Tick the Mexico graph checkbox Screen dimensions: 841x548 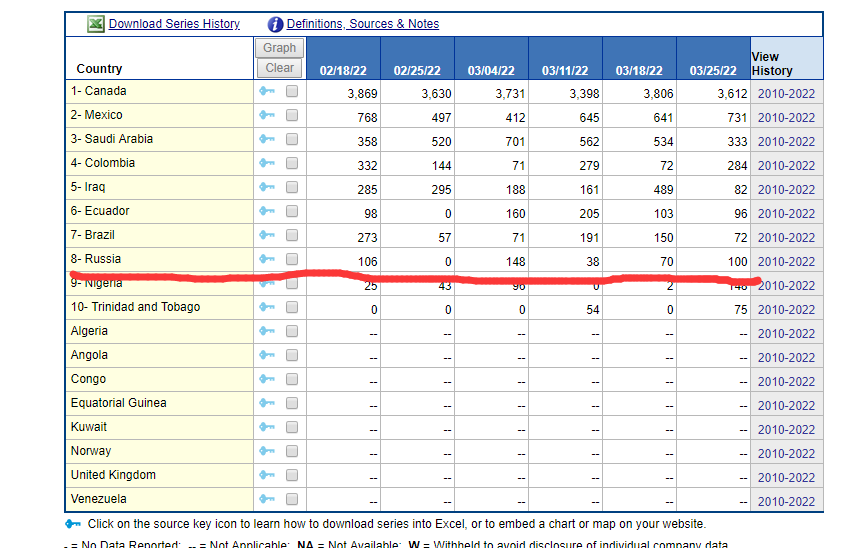pyautogui.click(x=292, y=115)
